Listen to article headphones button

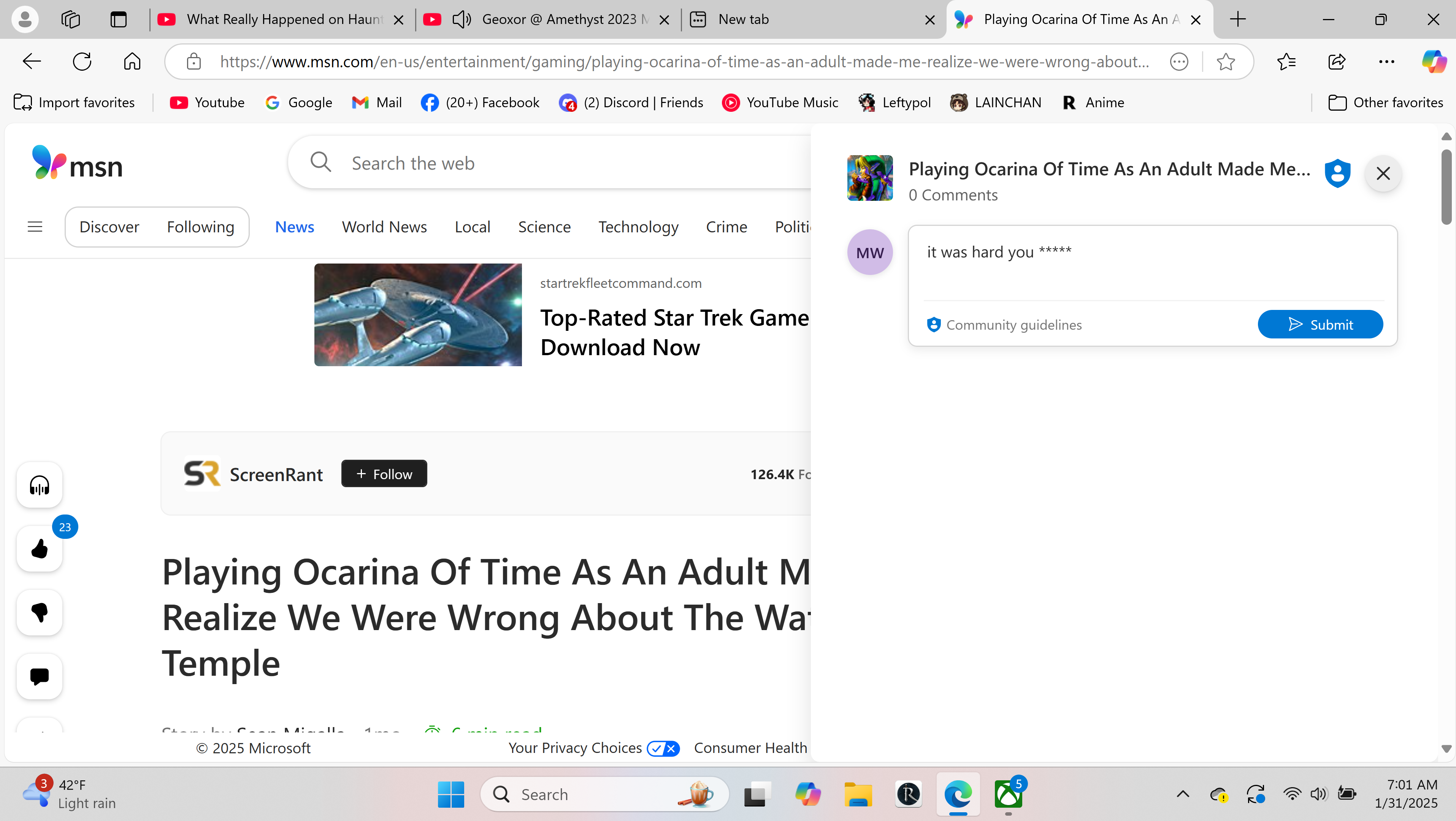coord(40,485)
